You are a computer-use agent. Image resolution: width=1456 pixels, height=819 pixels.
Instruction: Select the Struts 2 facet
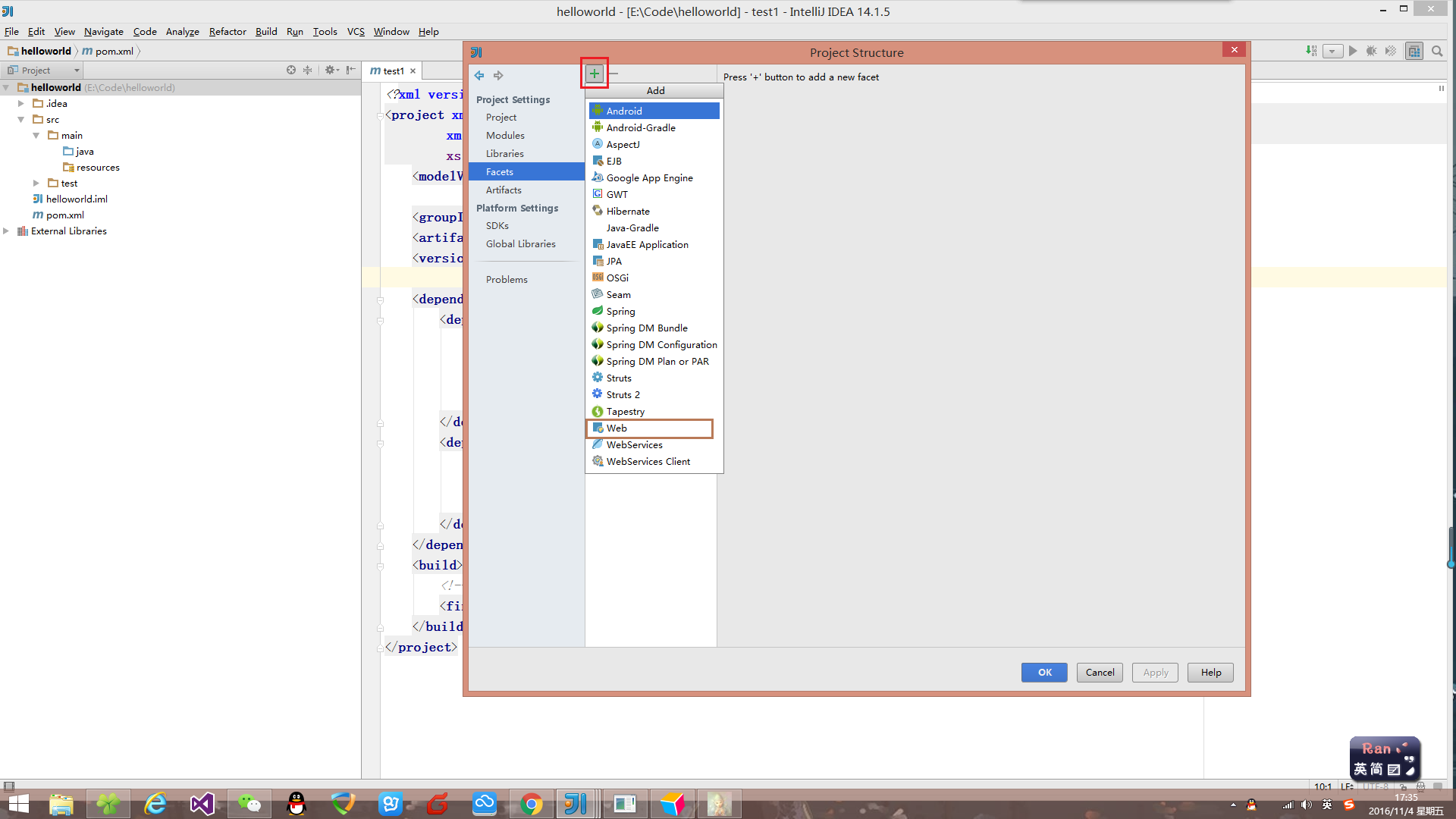654,394
